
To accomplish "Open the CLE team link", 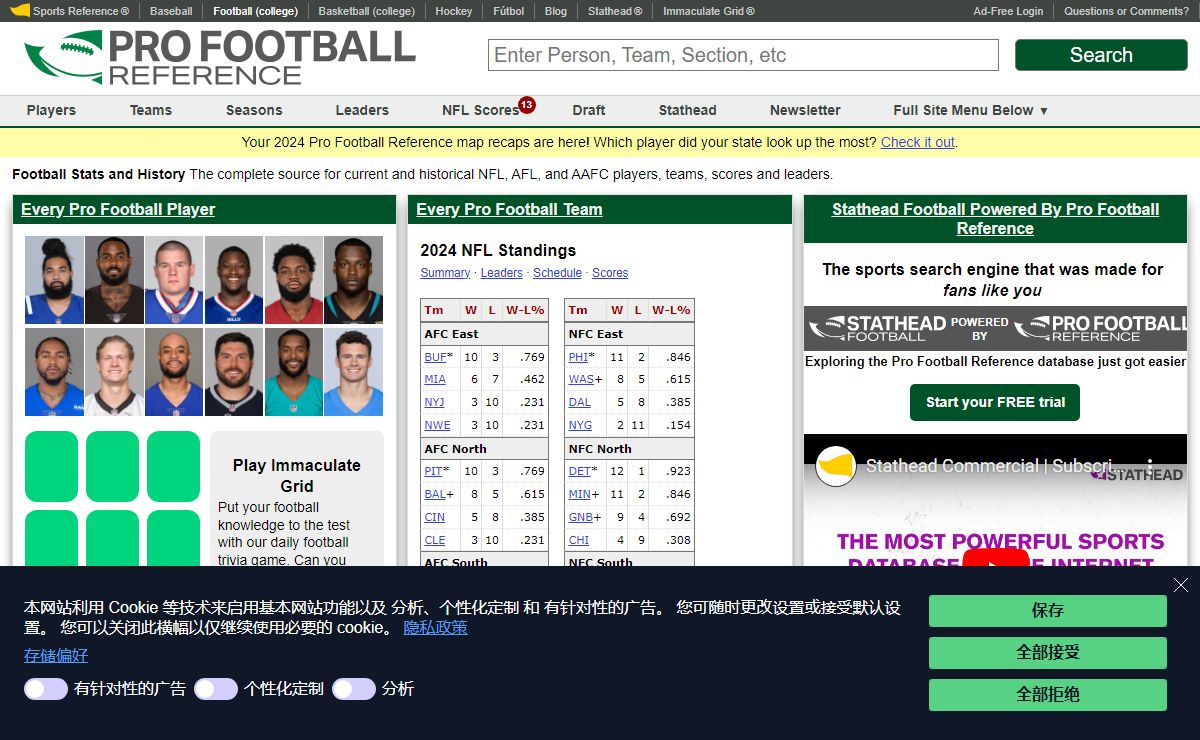I will pyautogui.click(x=435, y=540).
